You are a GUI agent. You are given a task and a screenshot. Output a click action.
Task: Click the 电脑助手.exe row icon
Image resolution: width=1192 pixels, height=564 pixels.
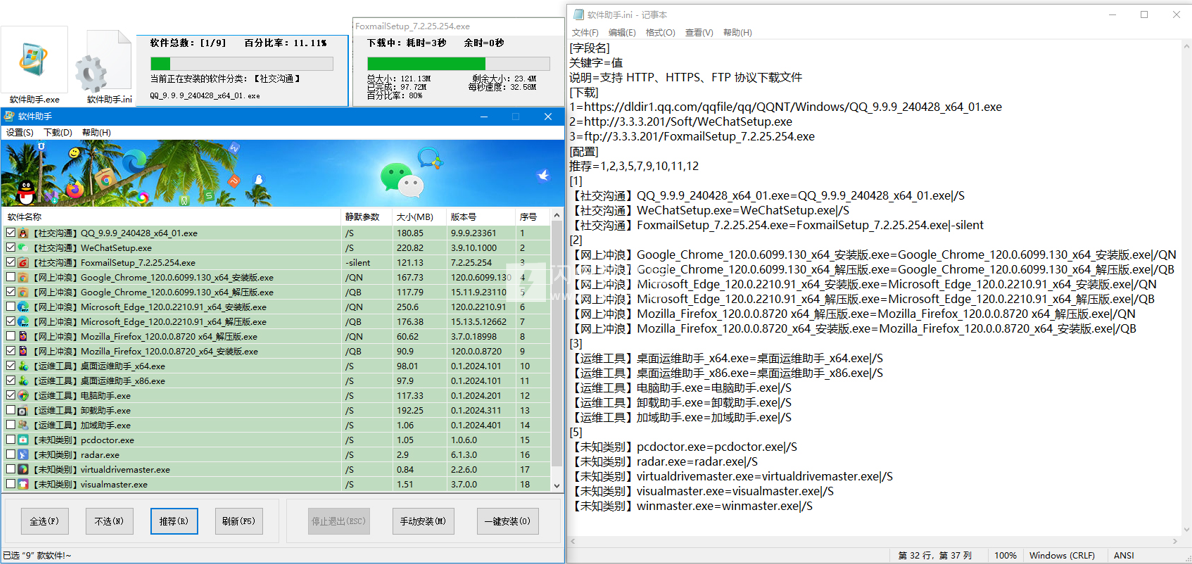click(23, 395)
